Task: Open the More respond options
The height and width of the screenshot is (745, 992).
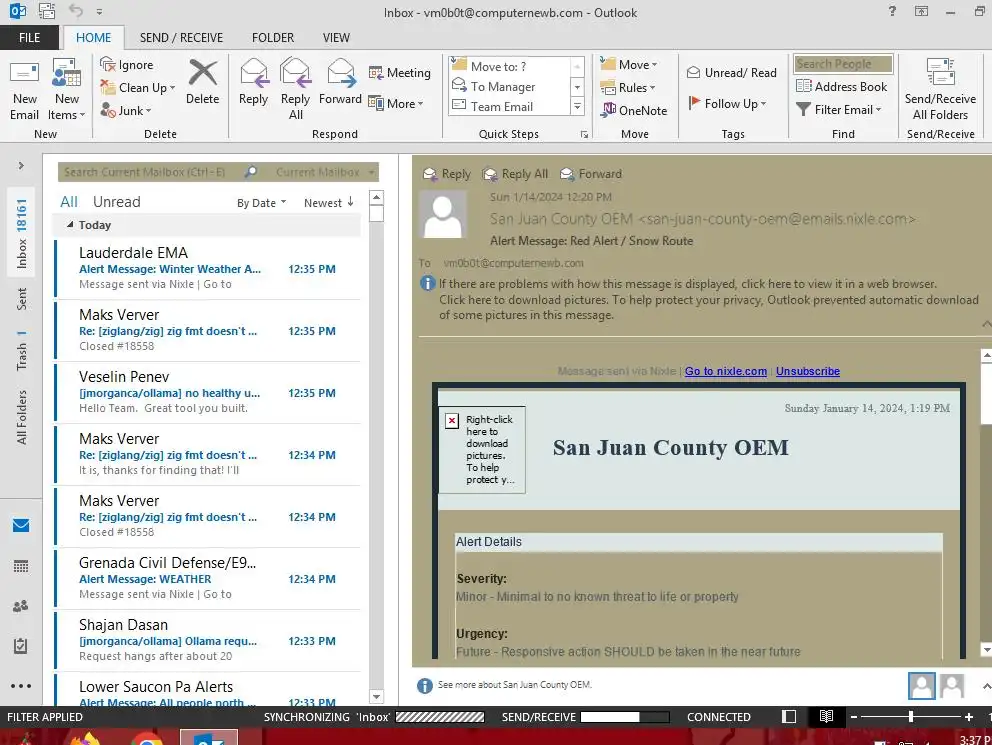Action: coord(396,103)
